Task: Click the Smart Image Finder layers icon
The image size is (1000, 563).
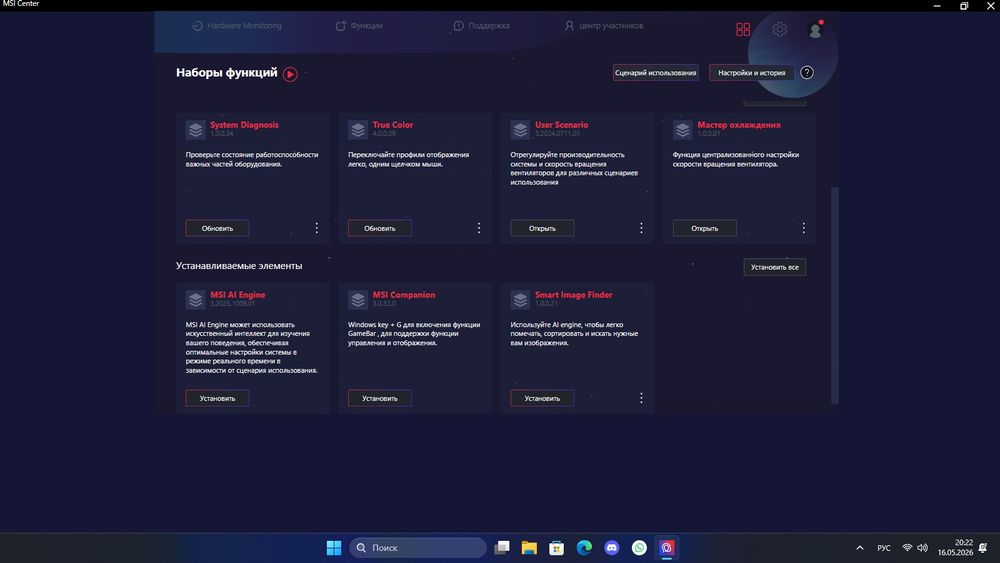Action: pos(520,300)
